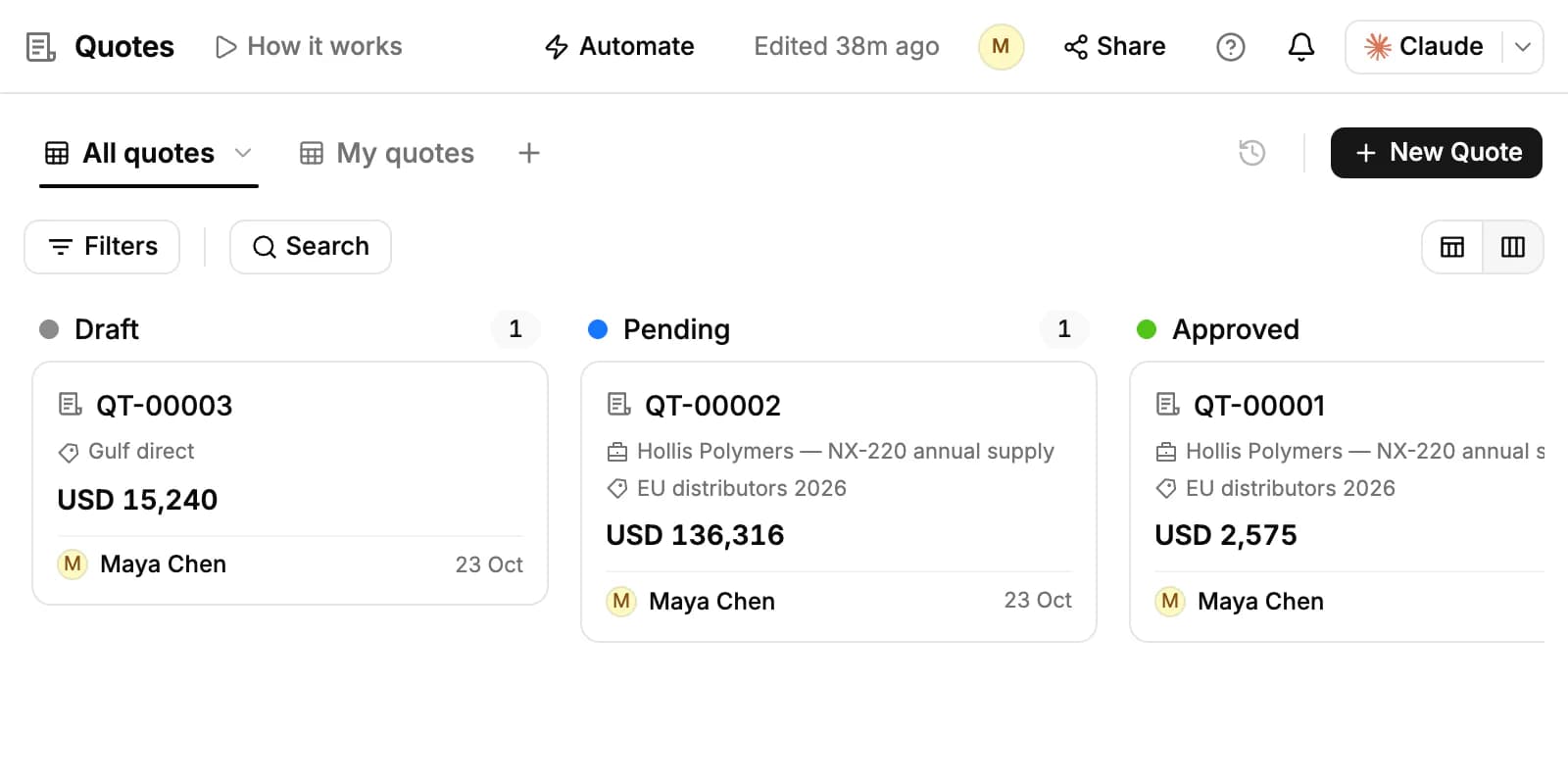Click Maya Chen avatar on QT-00001 card

coord(1170,601)
